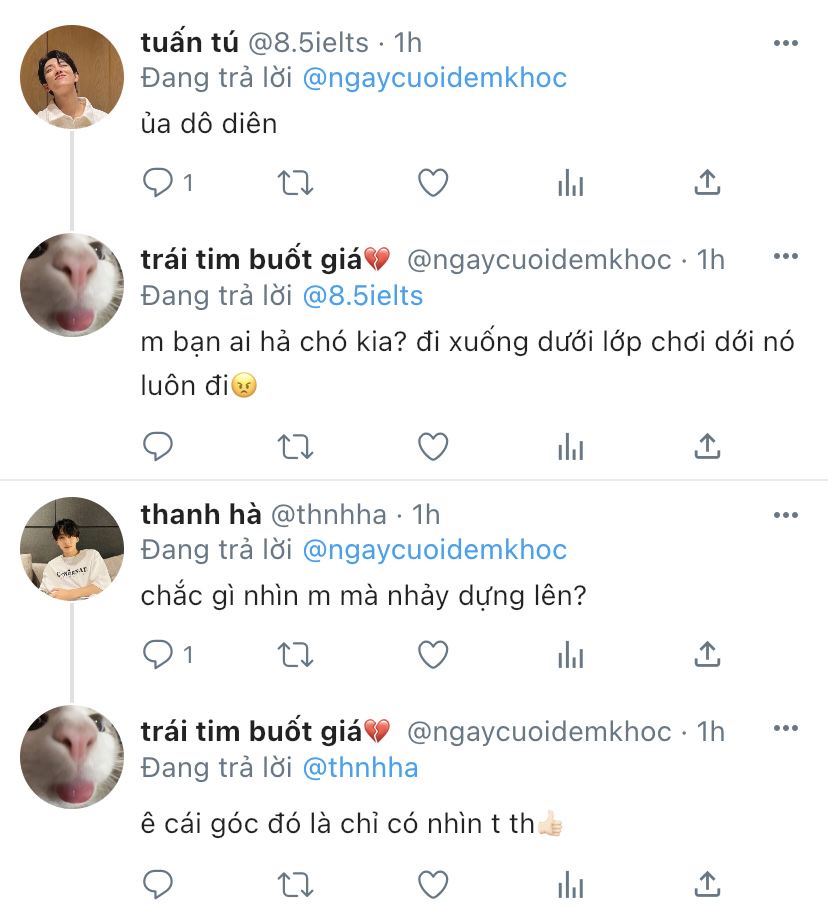Open thanh hà's profile picture
Screen dimensions: 828x909
pyautogui.click(x=72, y=549)
